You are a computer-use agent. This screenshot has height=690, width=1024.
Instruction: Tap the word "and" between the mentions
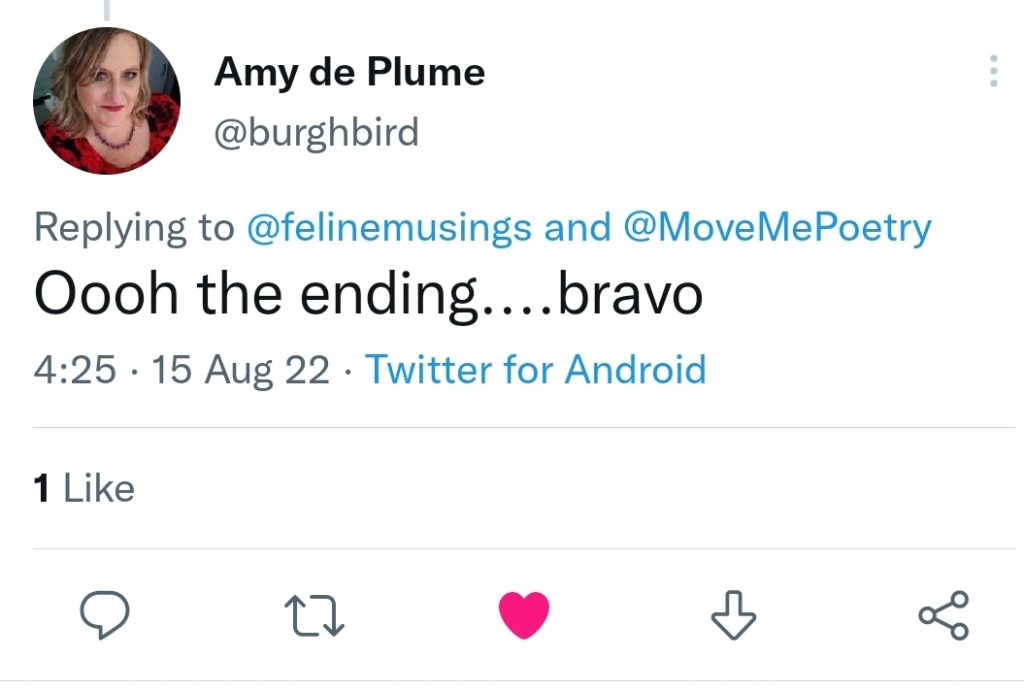pyautogui.click(x=577, y=228)
